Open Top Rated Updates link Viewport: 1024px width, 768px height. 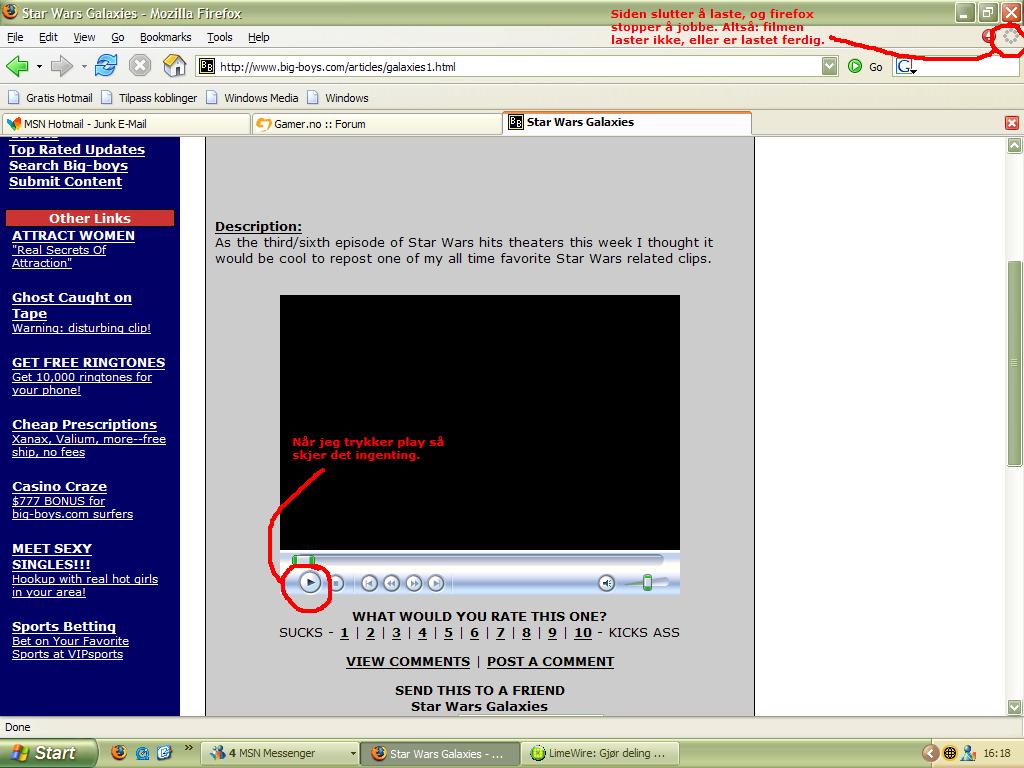(x=77, y=150)
